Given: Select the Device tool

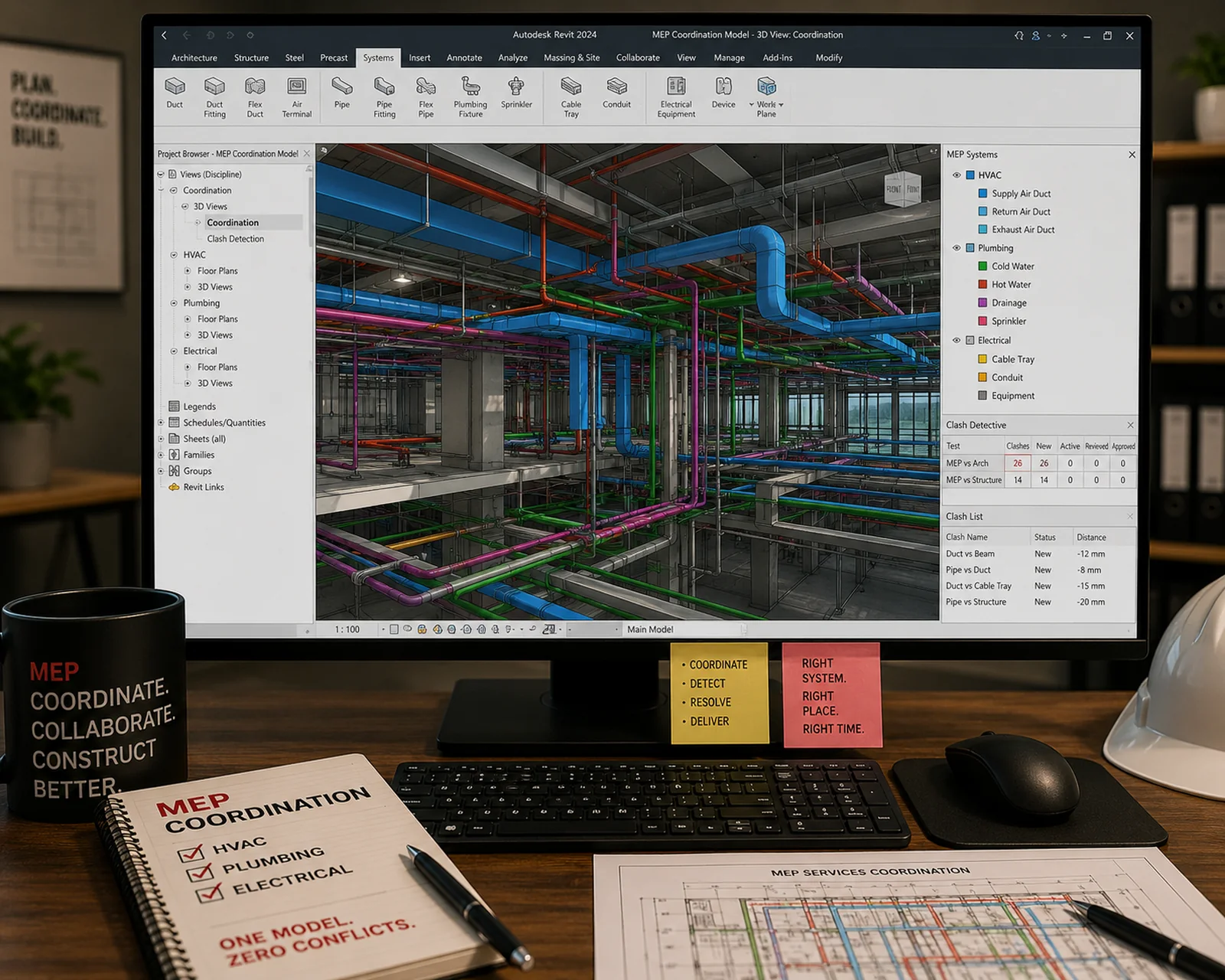Looking at the screenshot, I should click(724, 93).
